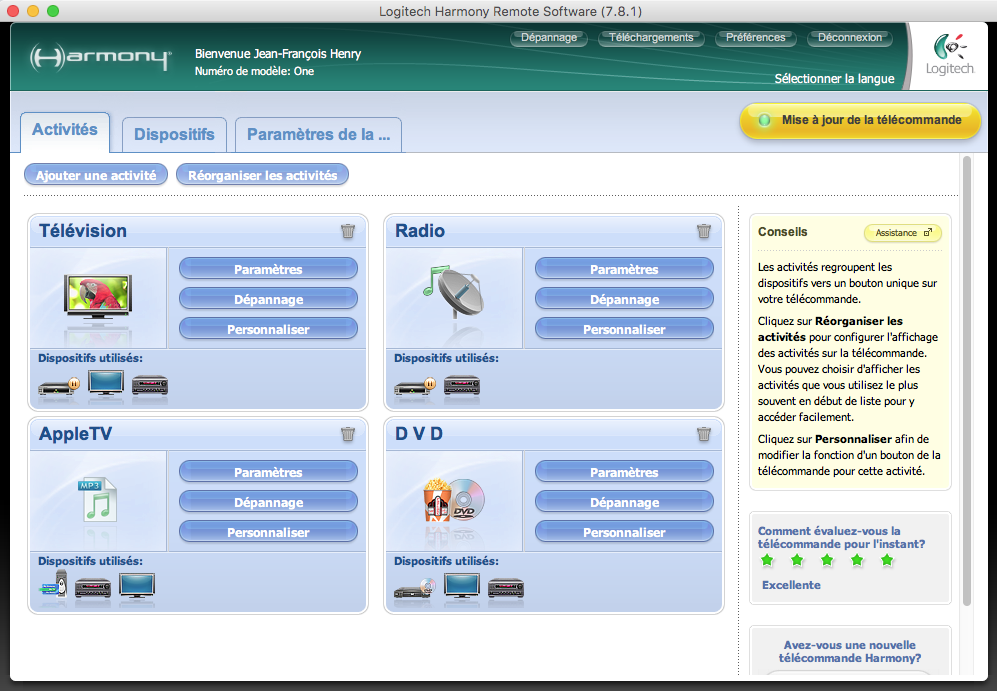Click the Télévision activity title

coord(83,231)
